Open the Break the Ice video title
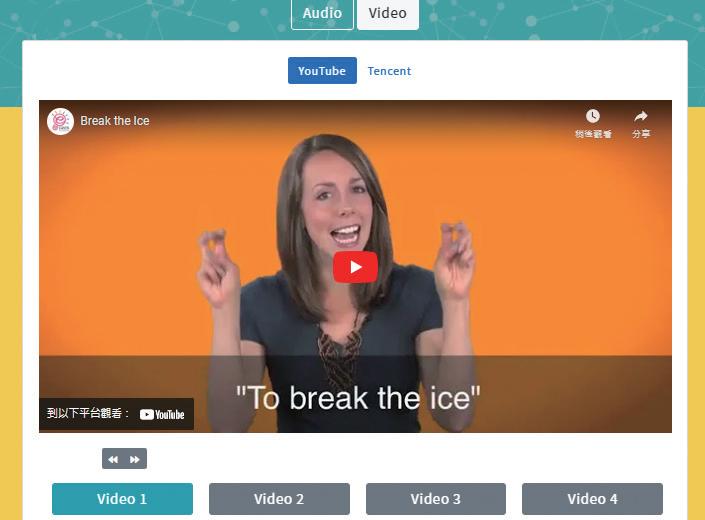 (x=115, y=121)
